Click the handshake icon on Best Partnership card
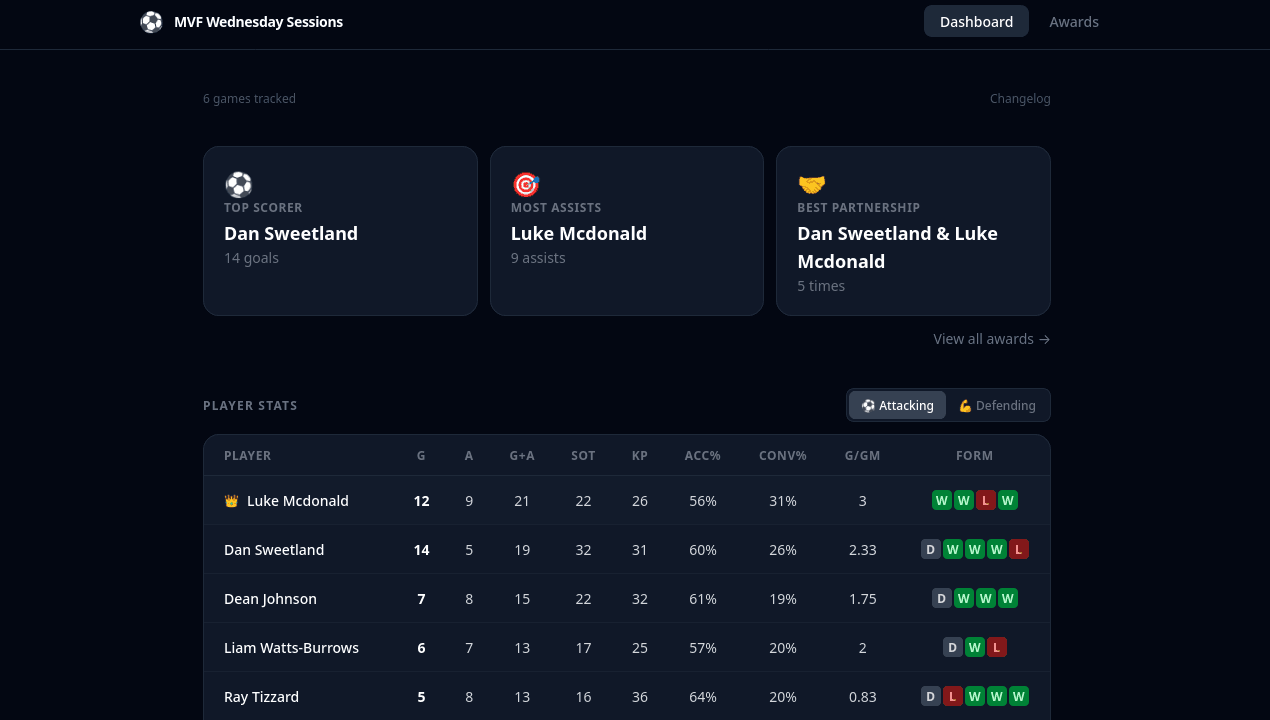This screenshot has height=720, width=1270. [x=811, y=184]
